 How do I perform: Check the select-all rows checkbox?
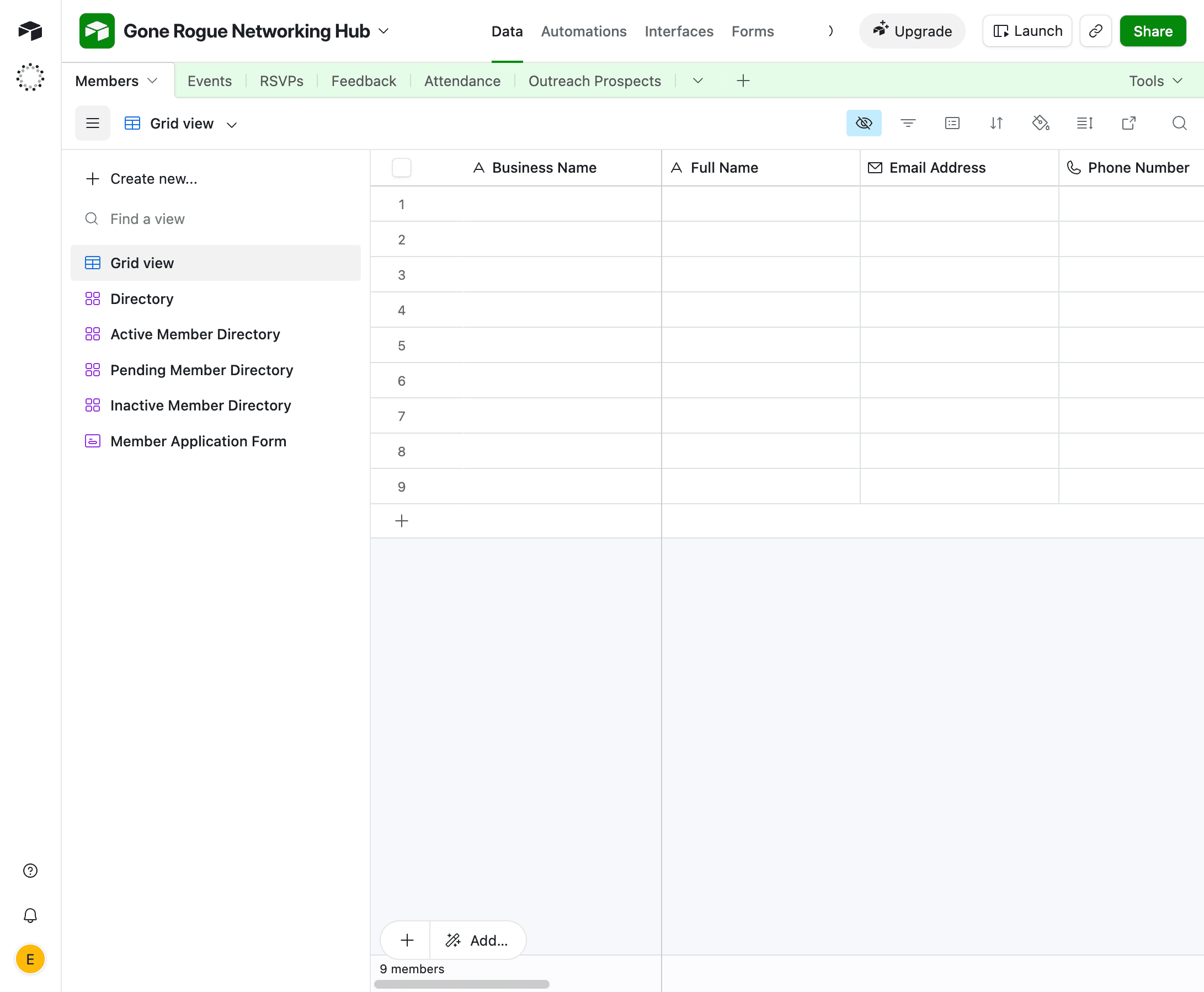point(402,168)
